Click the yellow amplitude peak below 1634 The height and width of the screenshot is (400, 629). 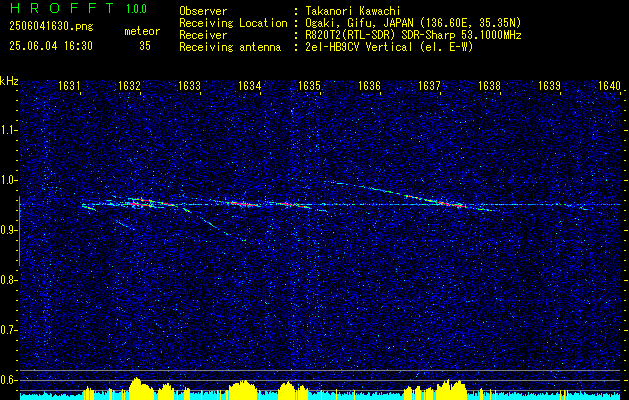click(244, 389)
